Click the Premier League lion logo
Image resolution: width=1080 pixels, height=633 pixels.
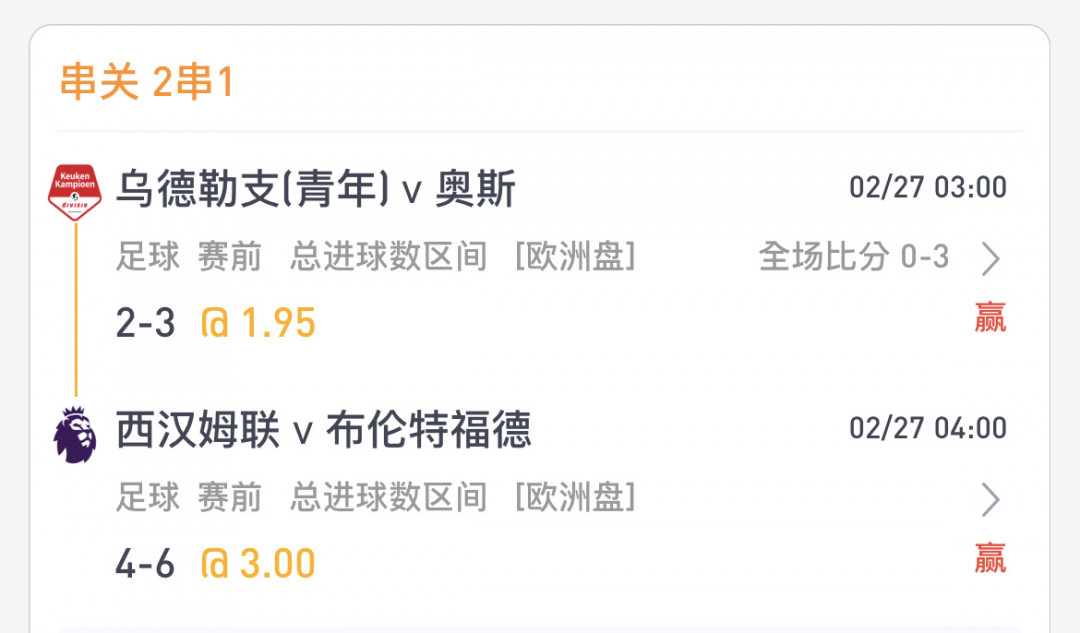point(75,435)
